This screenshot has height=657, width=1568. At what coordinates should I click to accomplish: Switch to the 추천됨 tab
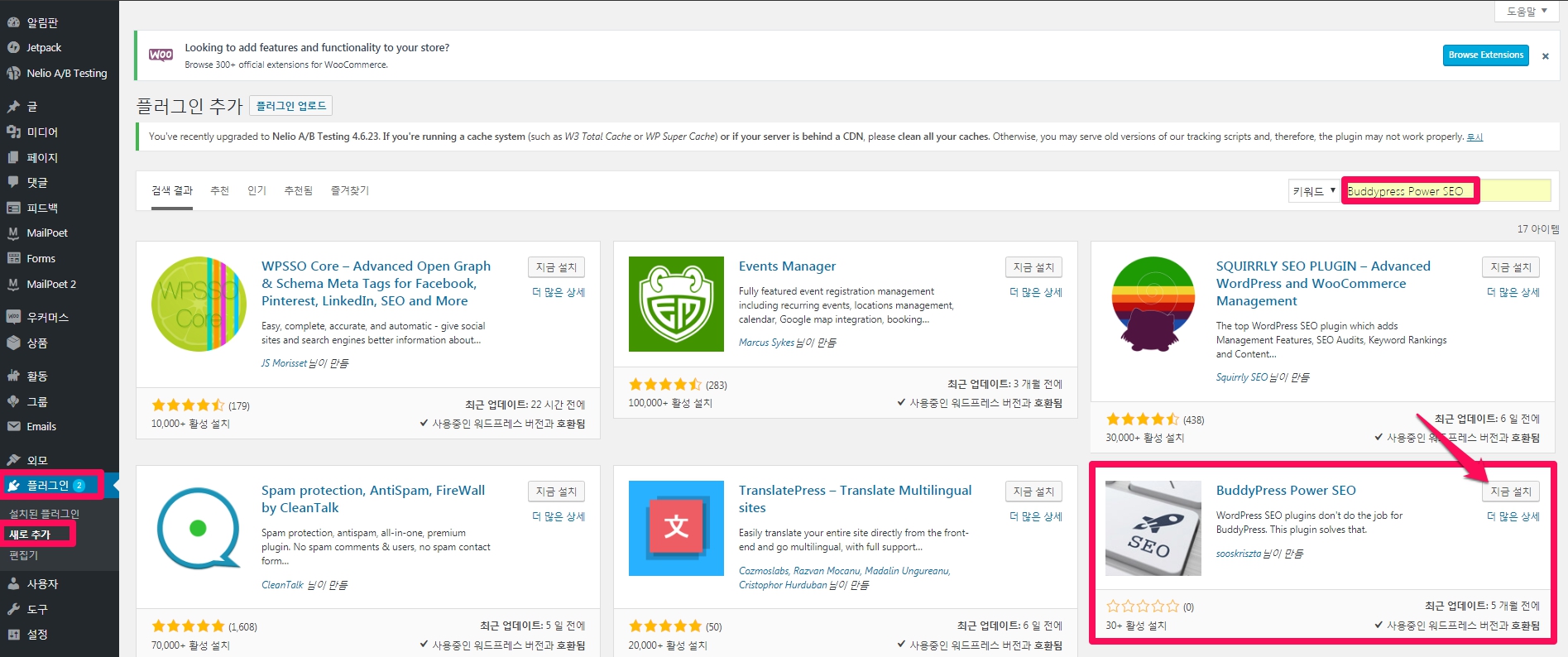click(298, 190)
